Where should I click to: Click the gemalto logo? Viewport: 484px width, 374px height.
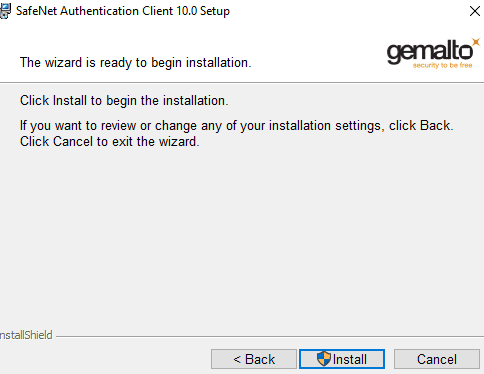pyautogui.click(x=433, y=53)
